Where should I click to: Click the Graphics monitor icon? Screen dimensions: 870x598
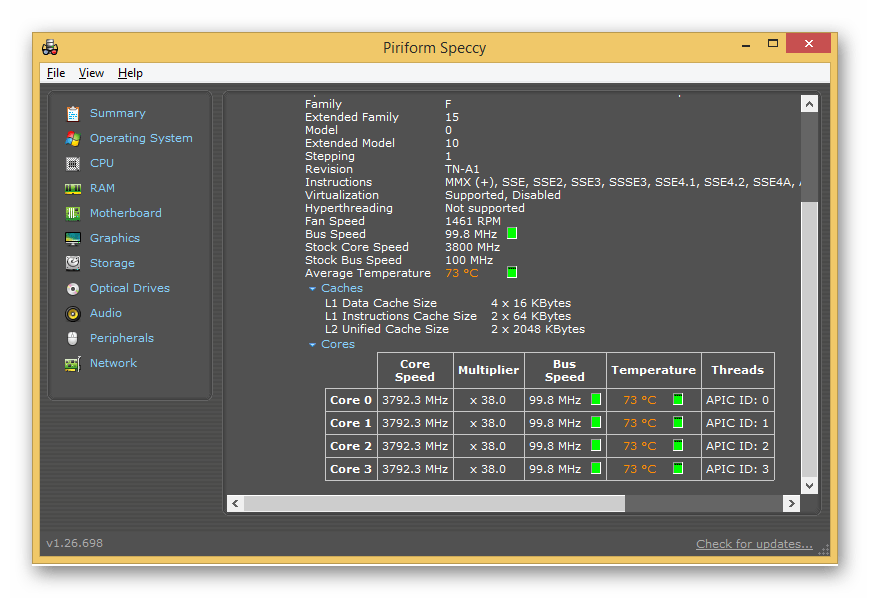[x=73, y=238]
